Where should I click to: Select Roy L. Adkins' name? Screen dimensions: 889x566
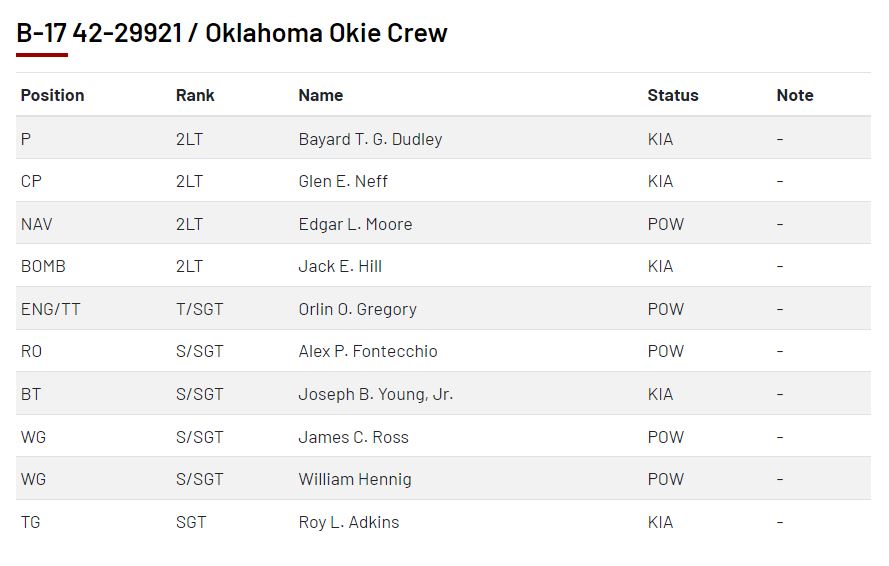[348, 522]
